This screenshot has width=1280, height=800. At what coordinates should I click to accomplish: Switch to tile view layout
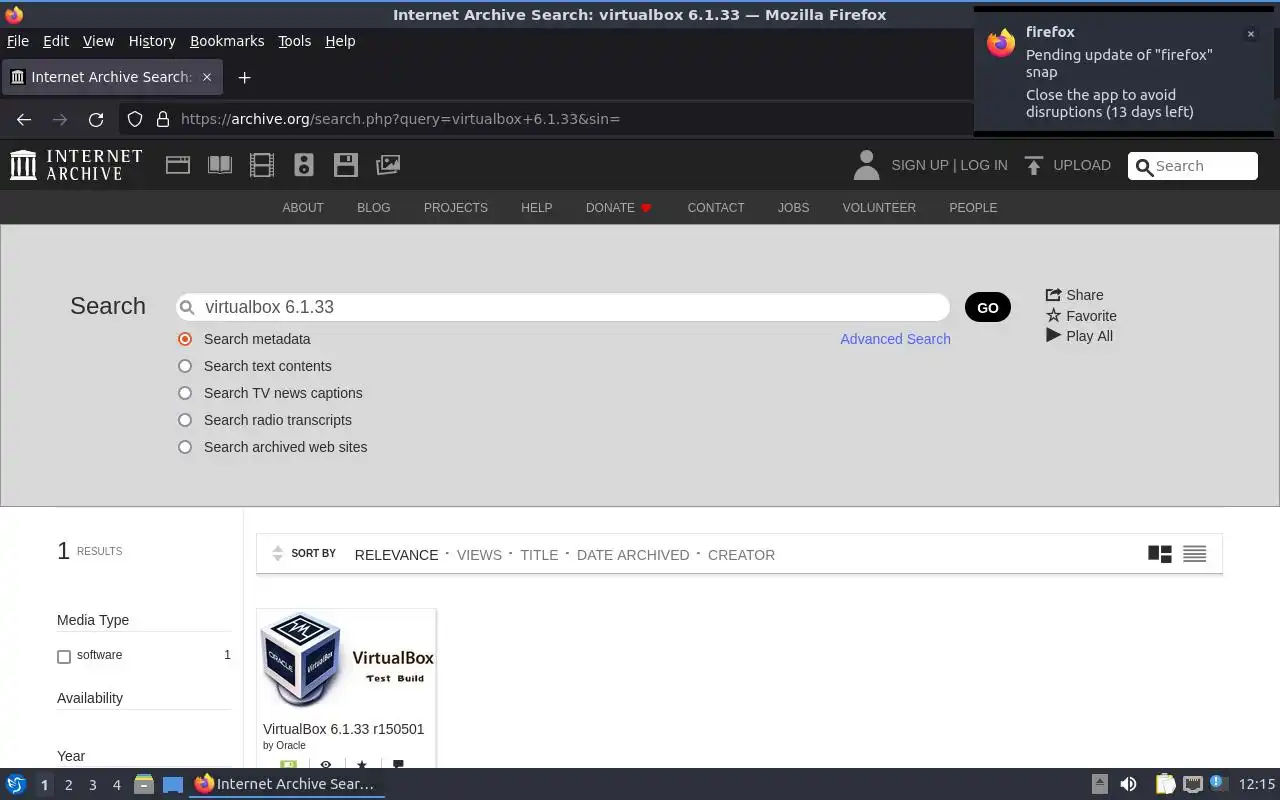[x=1160, y=554]
